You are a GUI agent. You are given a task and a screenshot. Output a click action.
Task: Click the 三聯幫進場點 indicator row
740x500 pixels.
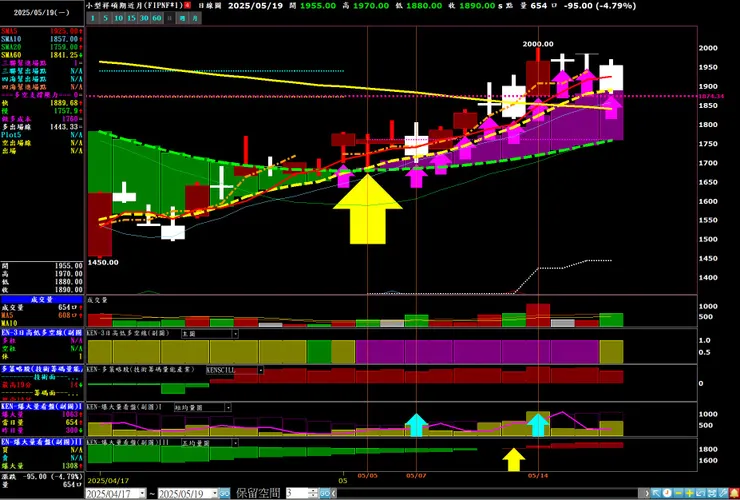tap(42, 63)
